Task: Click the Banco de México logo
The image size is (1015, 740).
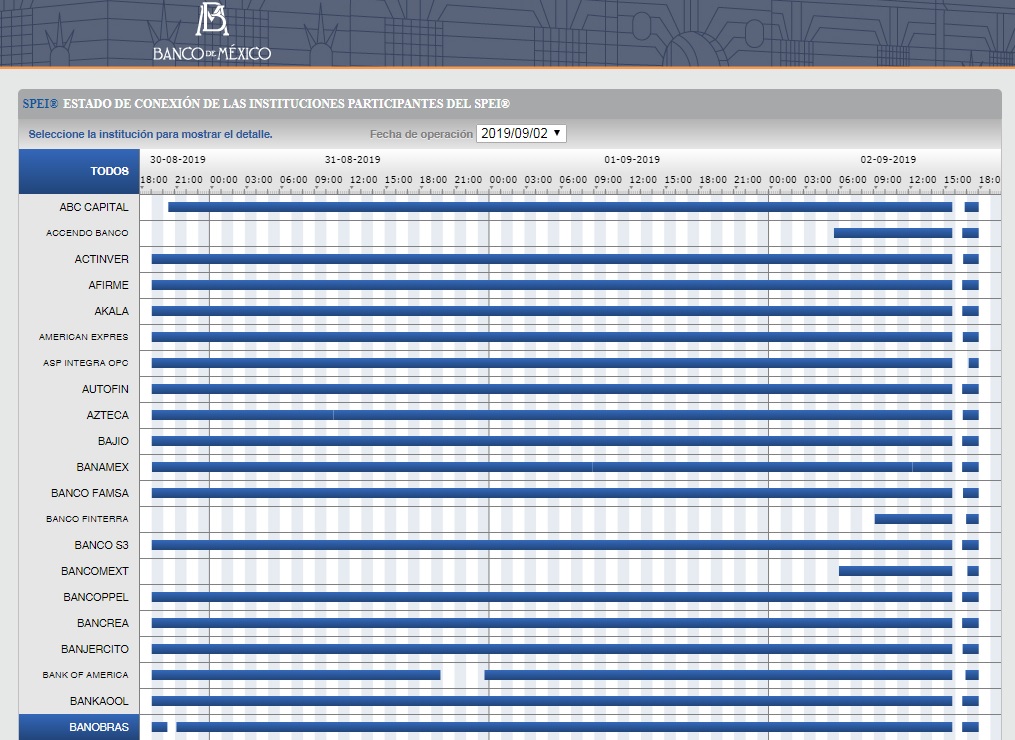Action: pos(212,32)
